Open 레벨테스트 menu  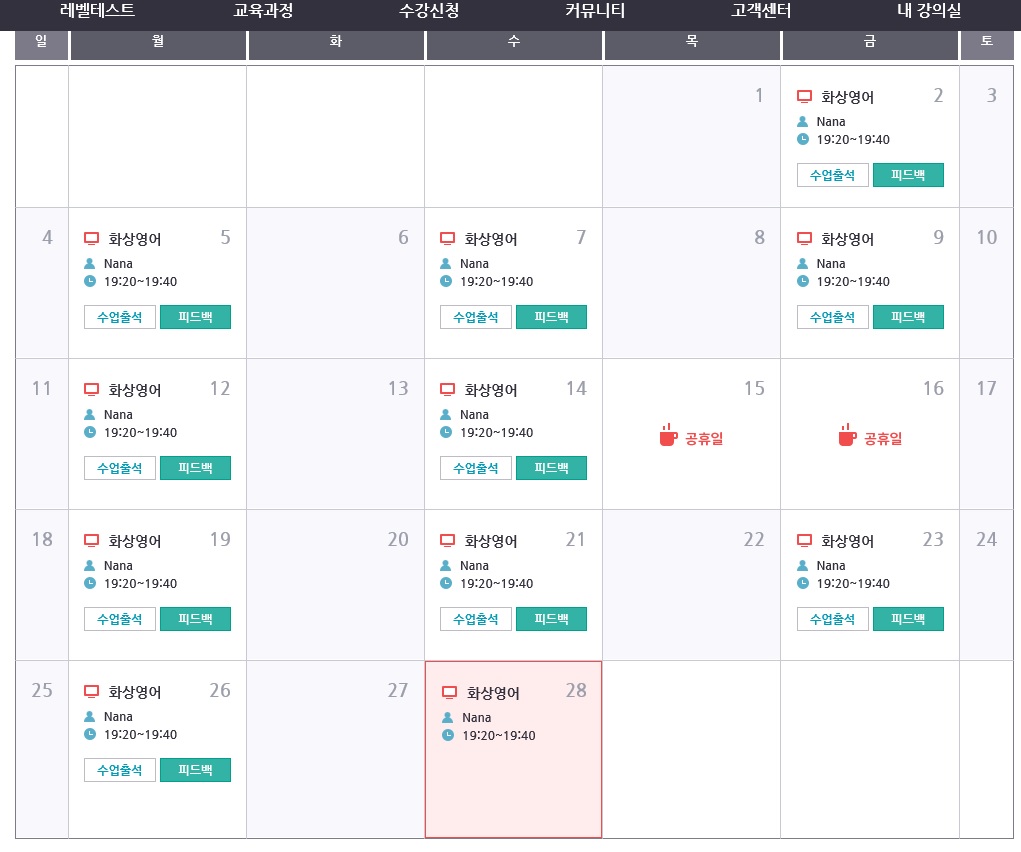(97, 11)
